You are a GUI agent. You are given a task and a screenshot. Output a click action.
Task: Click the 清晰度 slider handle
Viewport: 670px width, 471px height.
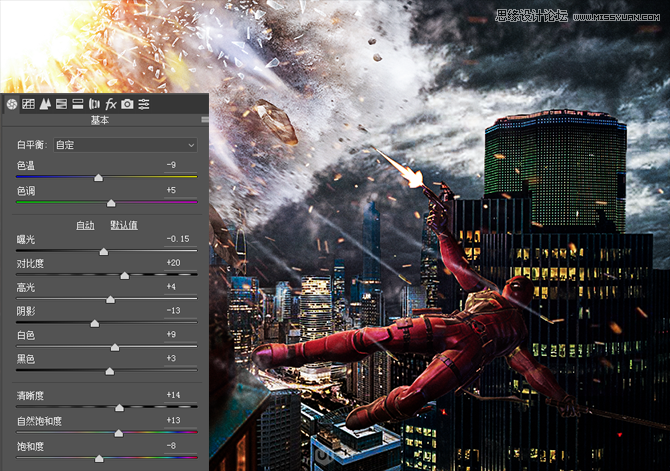point(120,407)
